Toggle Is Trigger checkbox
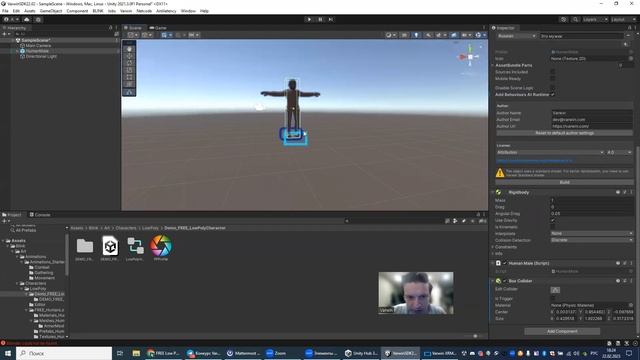Viewport: 640px width, 360px height. (x=553, y=298)
